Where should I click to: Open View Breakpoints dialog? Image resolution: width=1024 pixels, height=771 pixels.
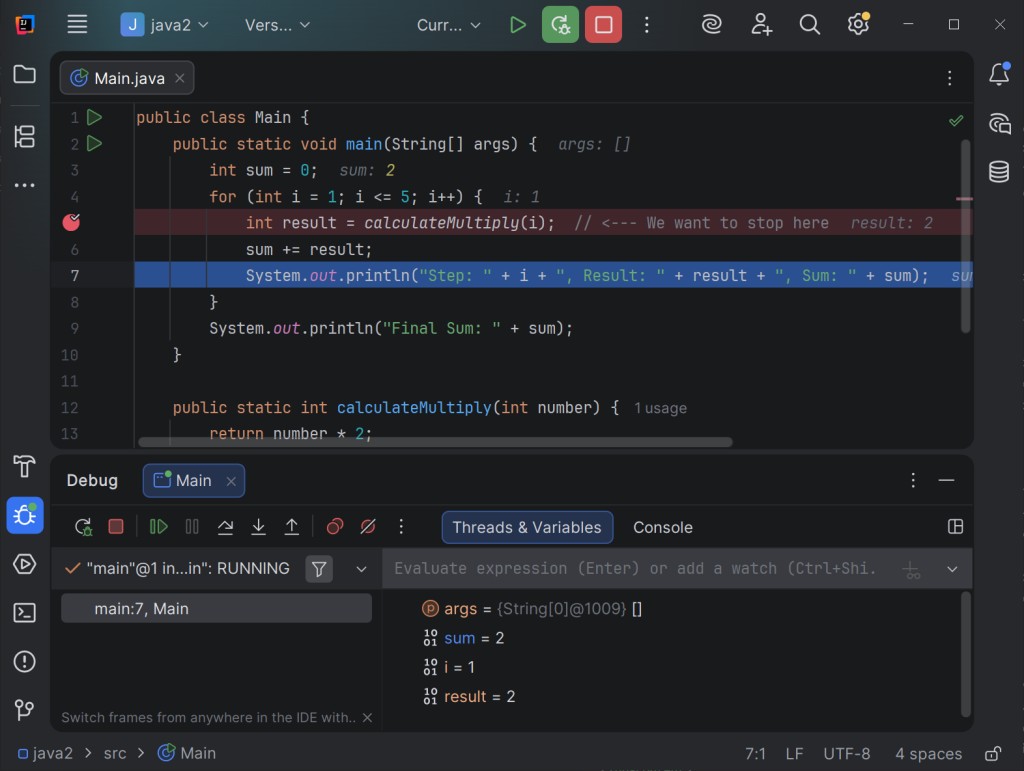(335, 527)
